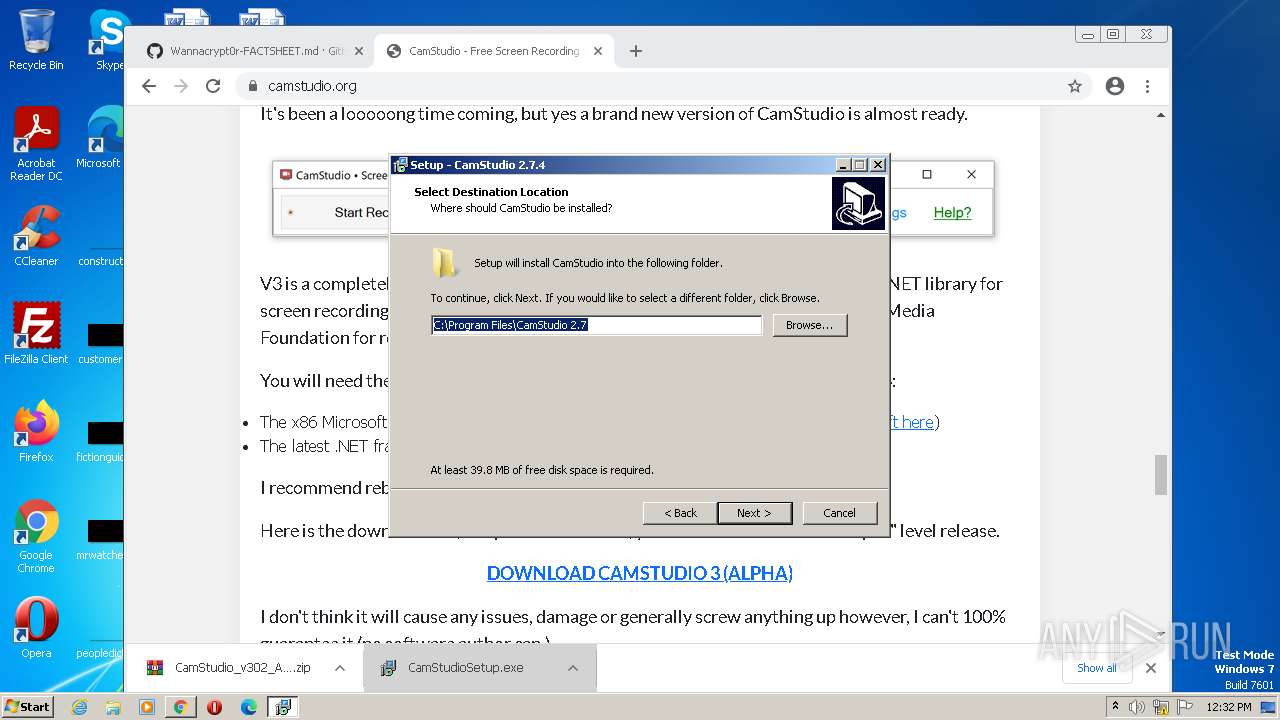Click the setup wizard title bar icon

tap(400, 165)
